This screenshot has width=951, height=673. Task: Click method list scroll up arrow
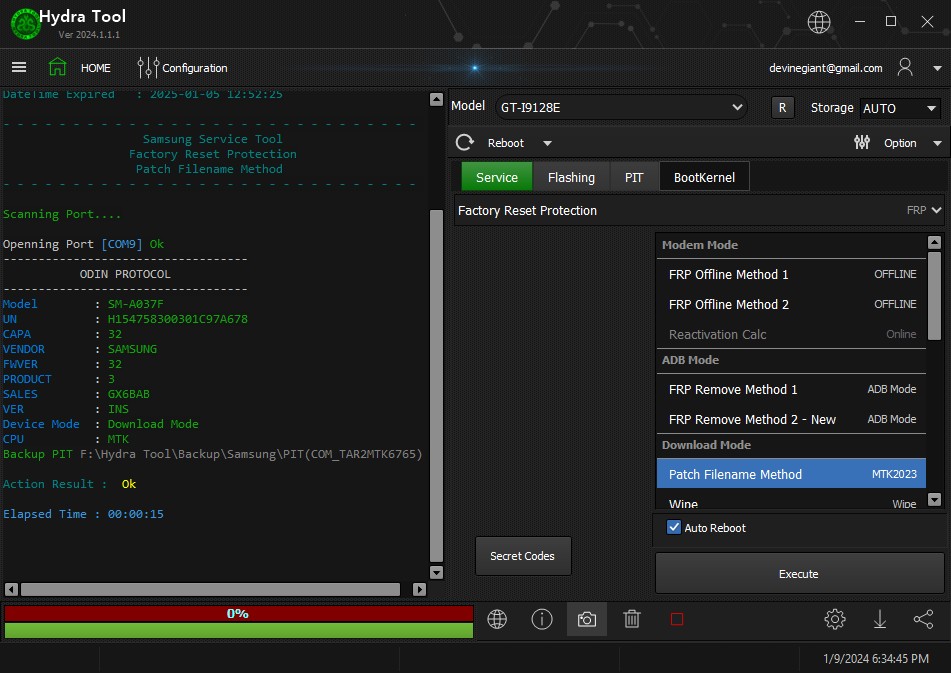point(935,243)
